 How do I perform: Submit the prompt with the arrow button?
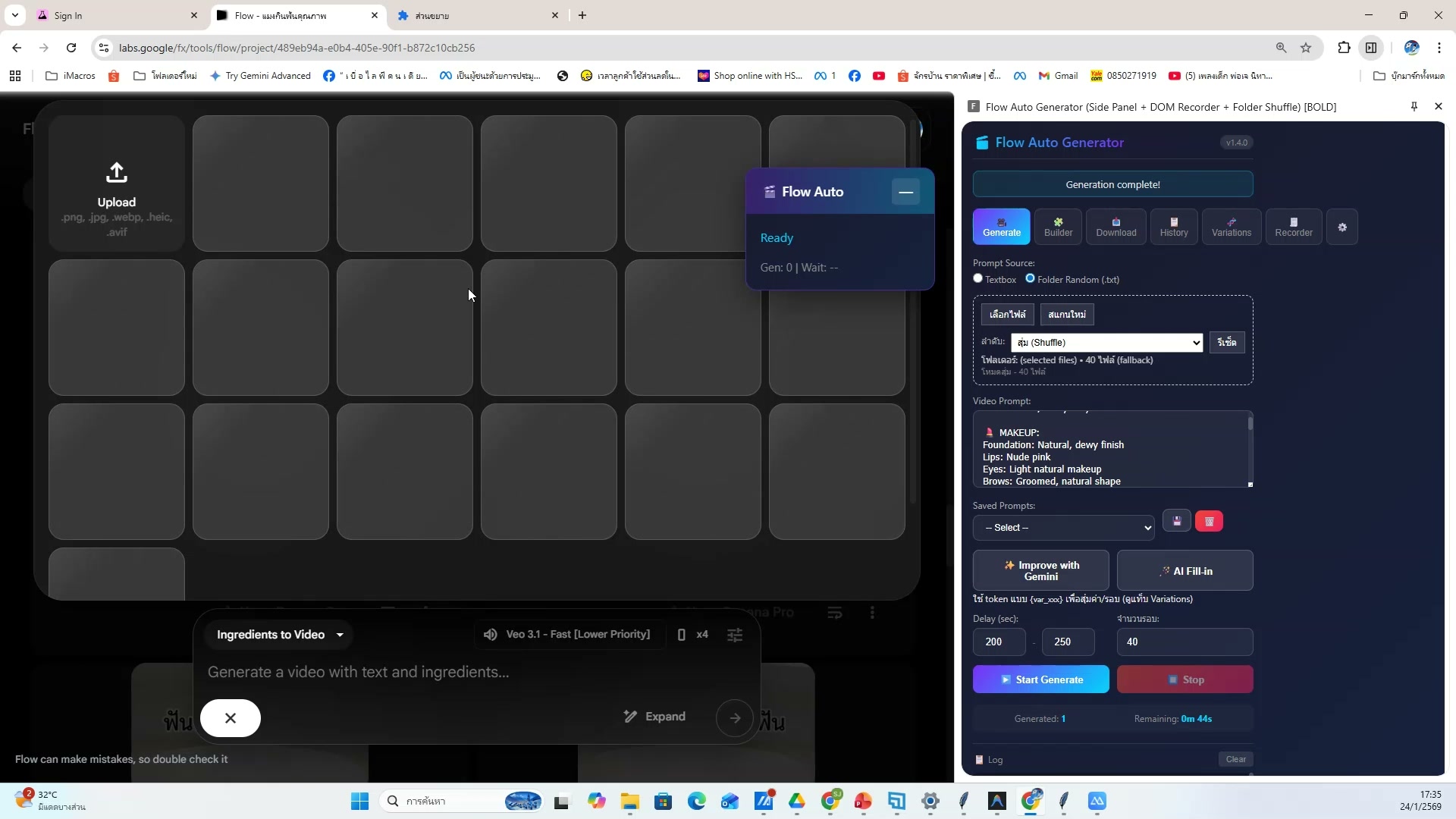pyautogui.click(x=734, y=718)
